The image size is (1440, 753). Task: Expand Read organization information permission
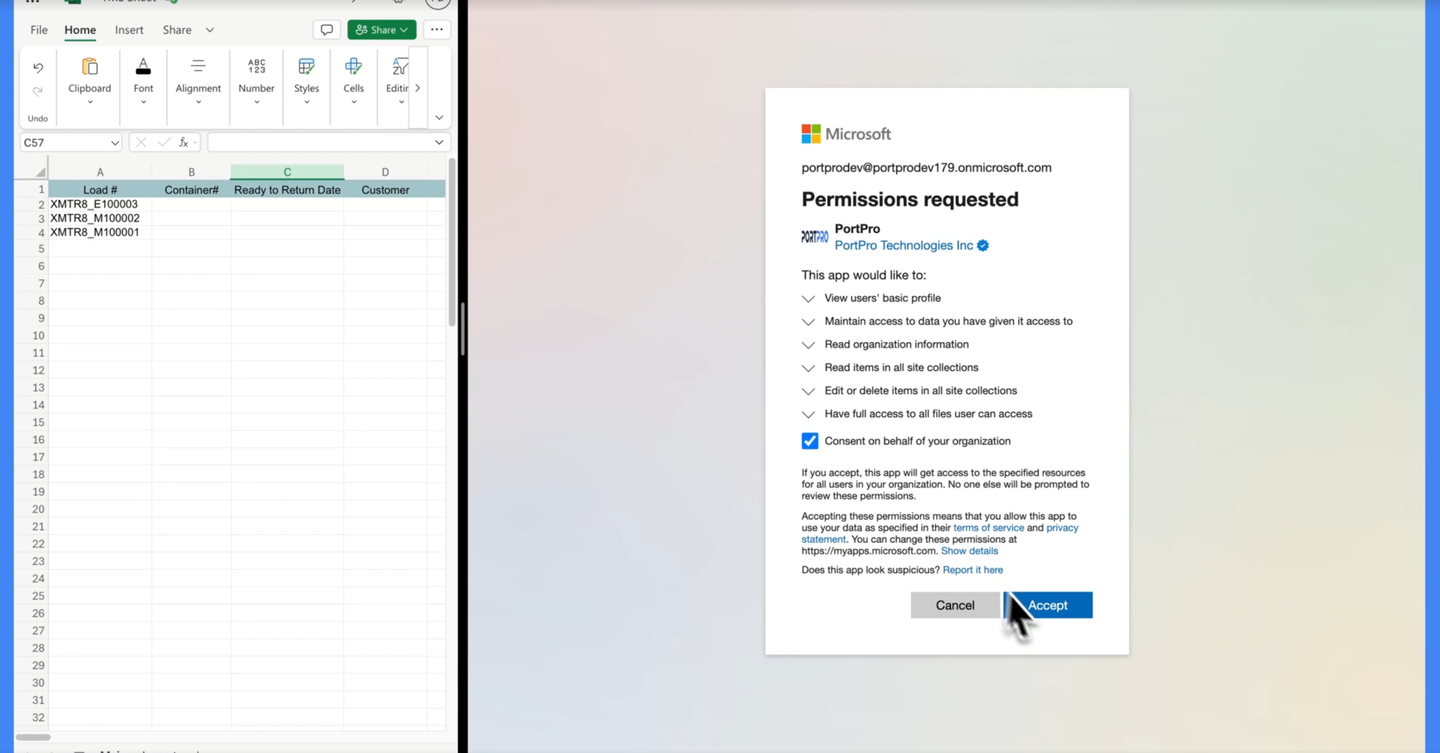808,345
